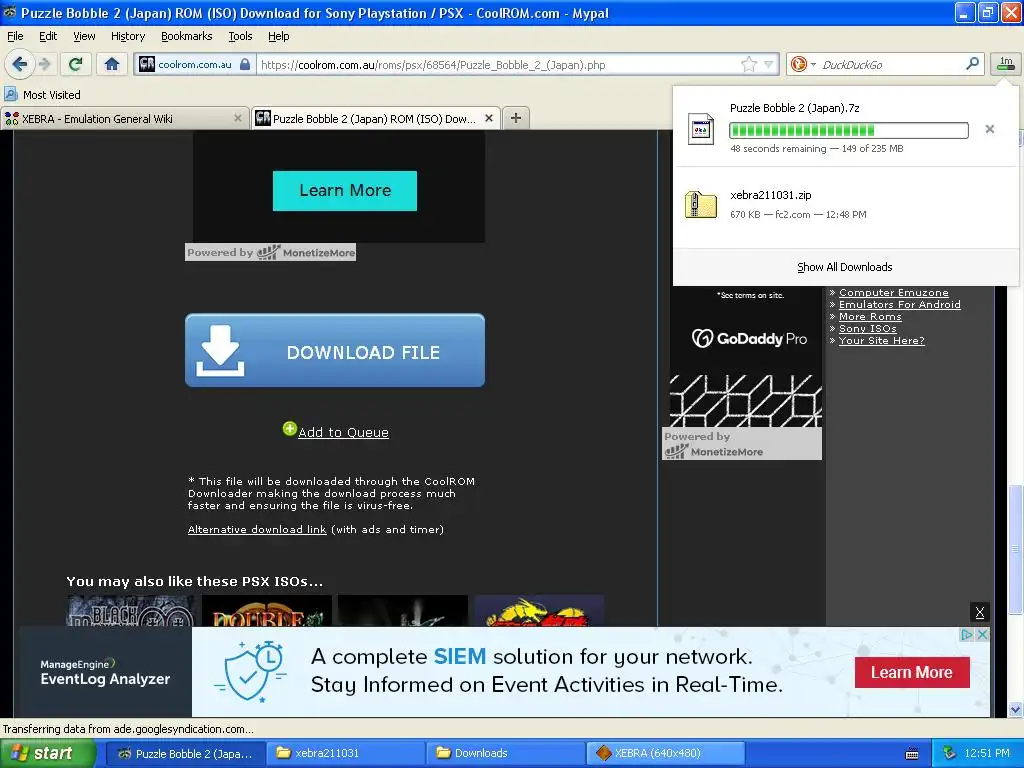Switch to Downloads folder taskbar button
1024x768 pixels.
pos(506,753)
